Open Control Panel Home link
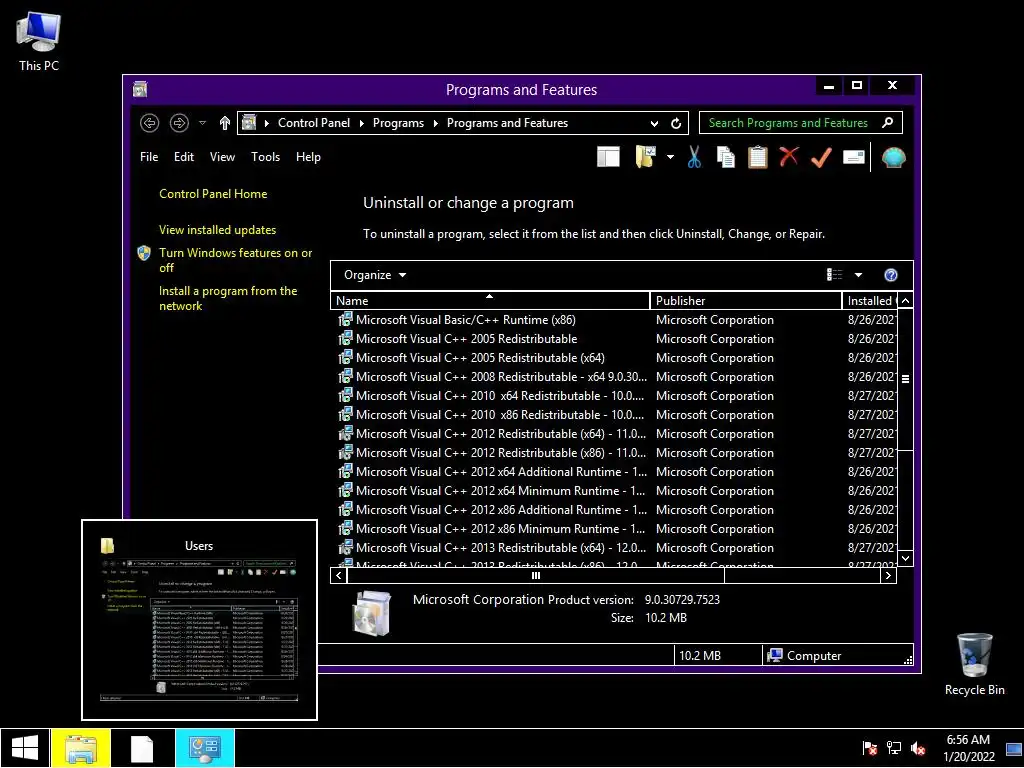The image size is (1024, 768). [x=213, y=194]
